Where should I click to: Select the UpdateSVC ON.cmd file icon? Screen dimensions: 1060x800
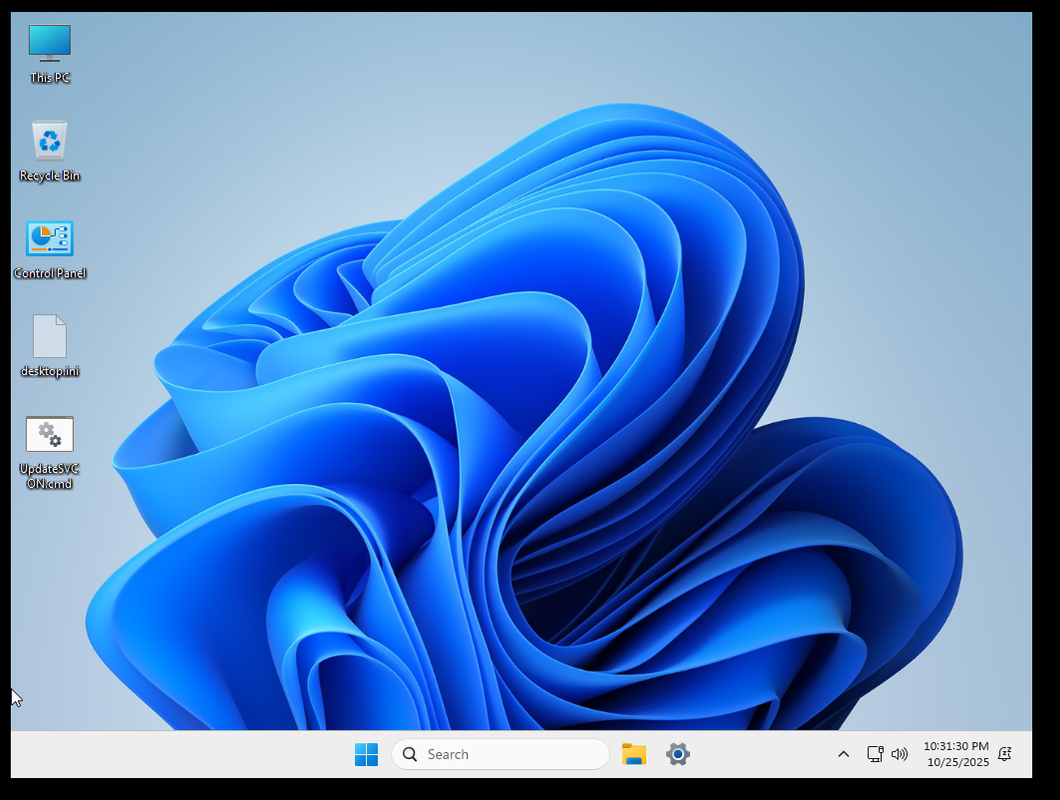[x=49, y=452]
